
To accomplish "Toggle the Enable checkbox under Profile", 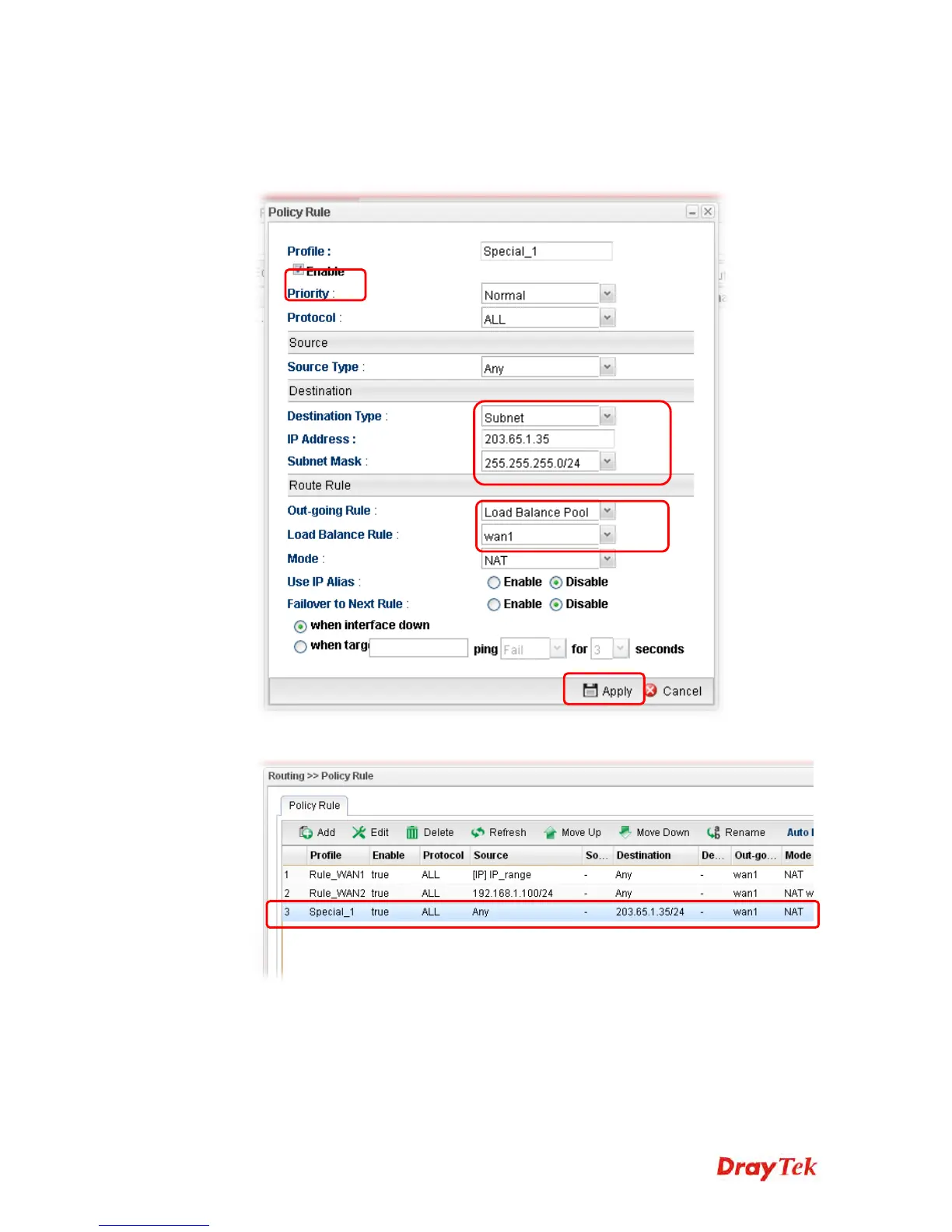I will pos(298,269).
